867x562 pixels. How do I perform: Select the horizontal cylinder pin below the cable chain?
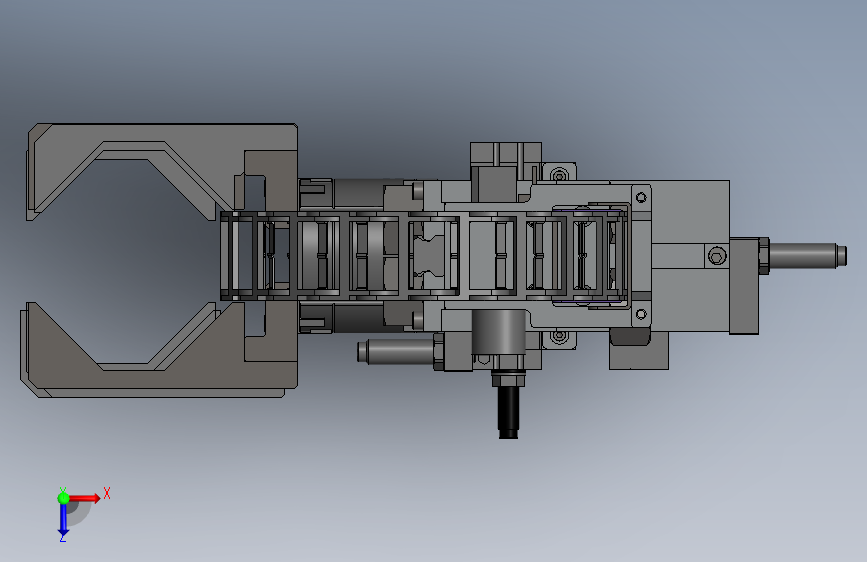coord(396,351)
